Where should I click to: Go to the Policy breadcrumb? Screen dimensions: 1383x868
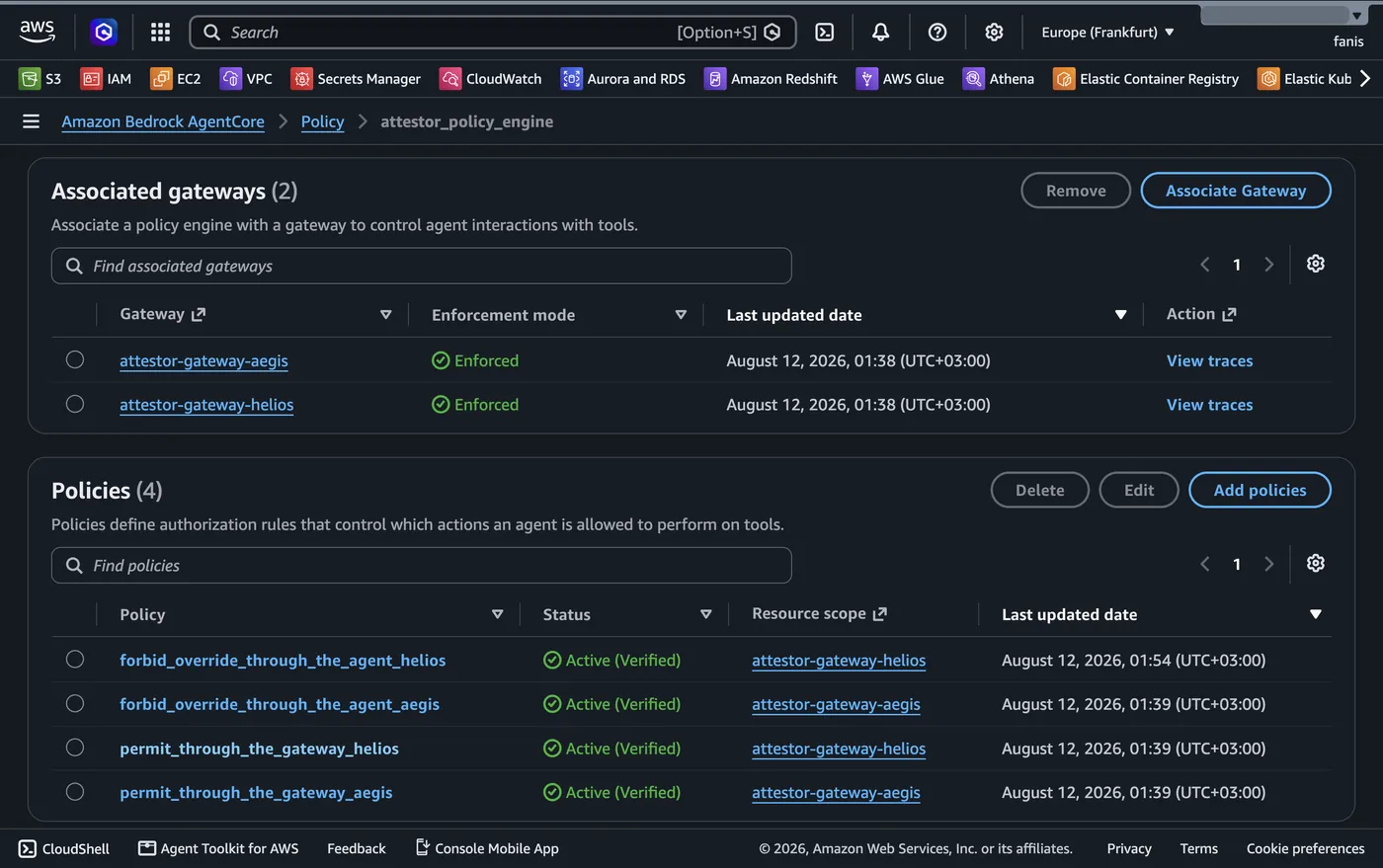click(x=322, y=121)
